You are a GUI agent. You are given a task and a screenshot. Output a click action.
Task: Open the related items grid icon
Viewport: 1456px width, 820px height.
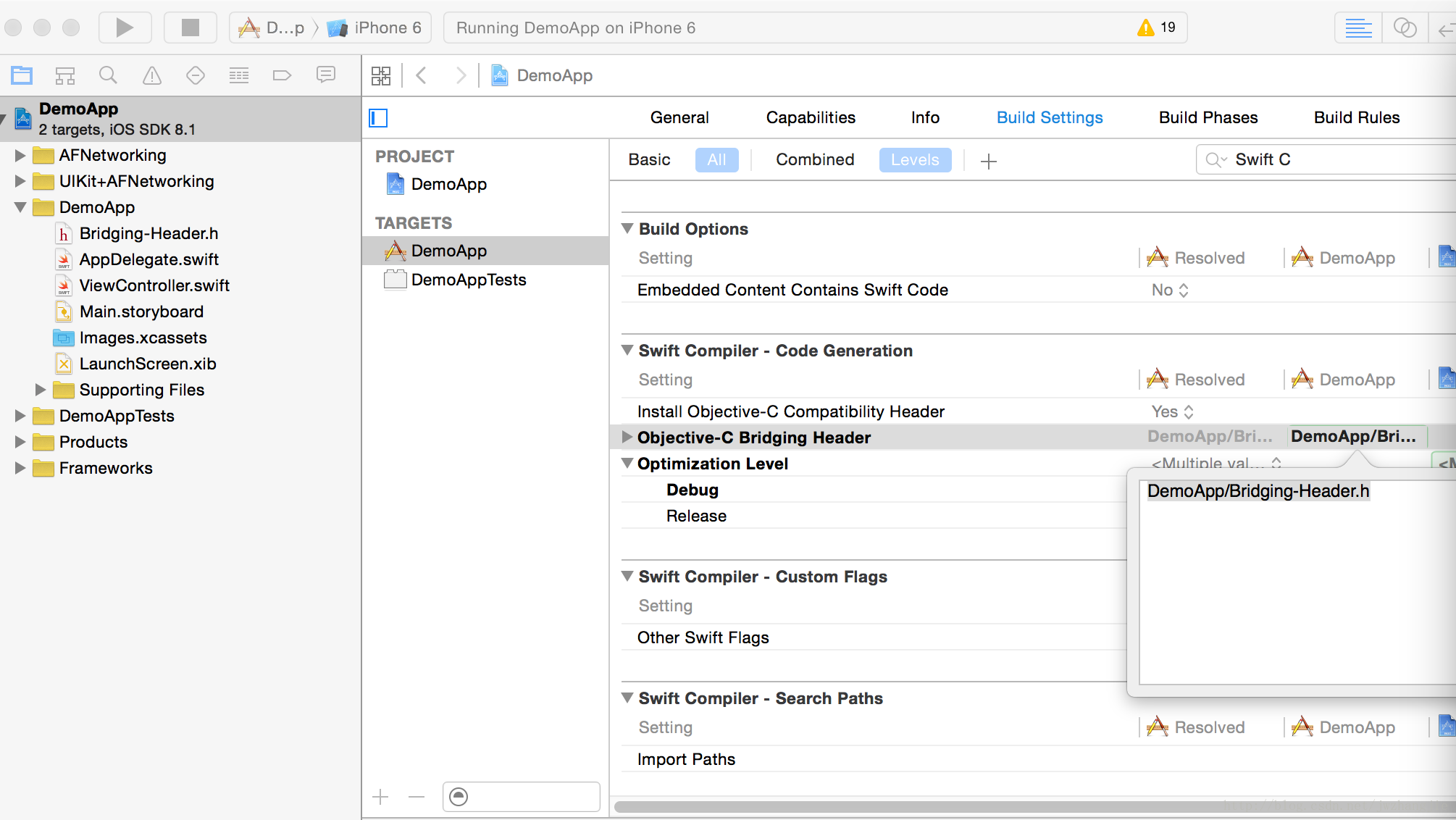[x=381, y=75]
